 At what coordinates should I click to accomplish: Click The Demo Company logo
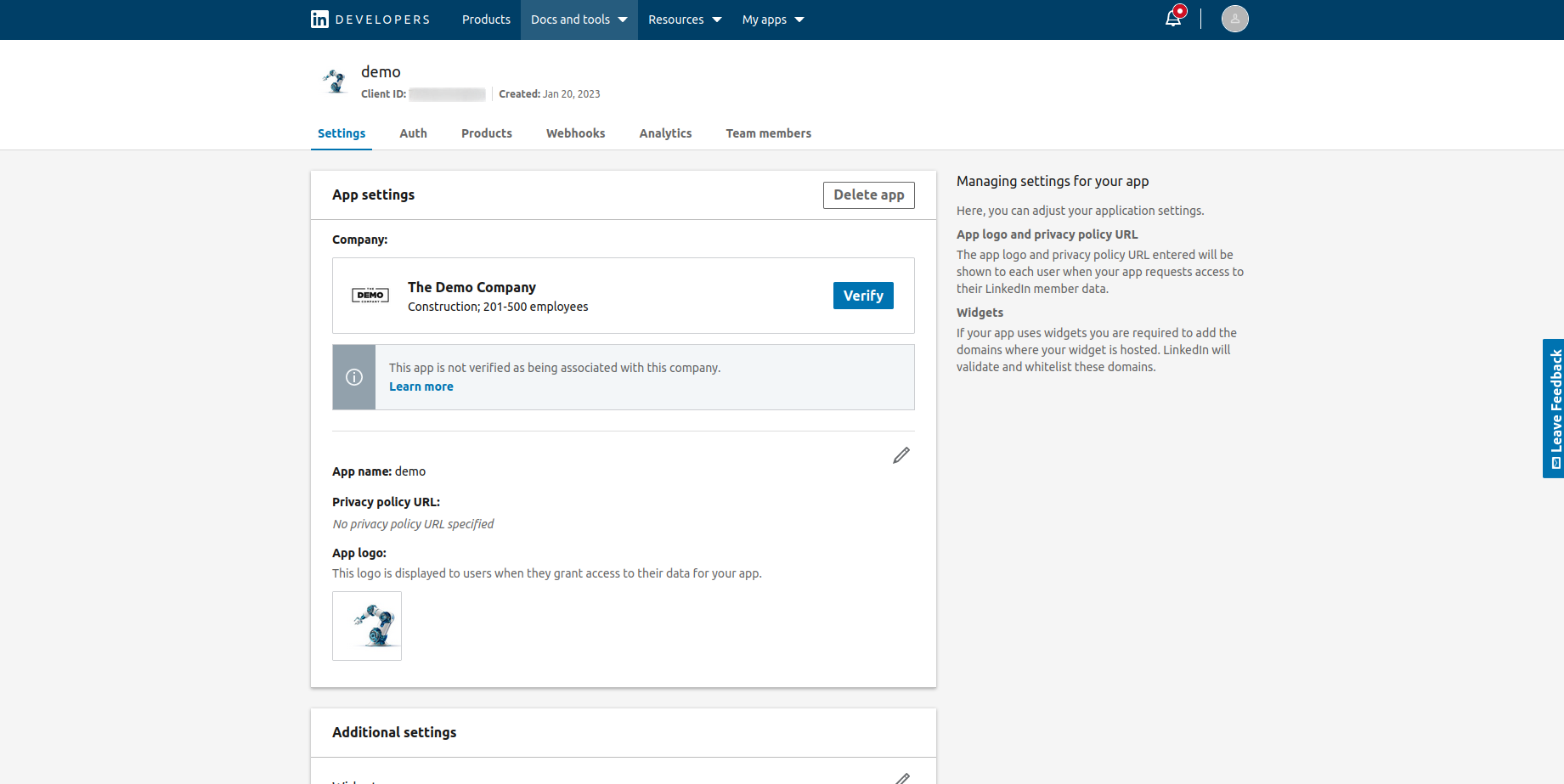[x=370, y=296]
